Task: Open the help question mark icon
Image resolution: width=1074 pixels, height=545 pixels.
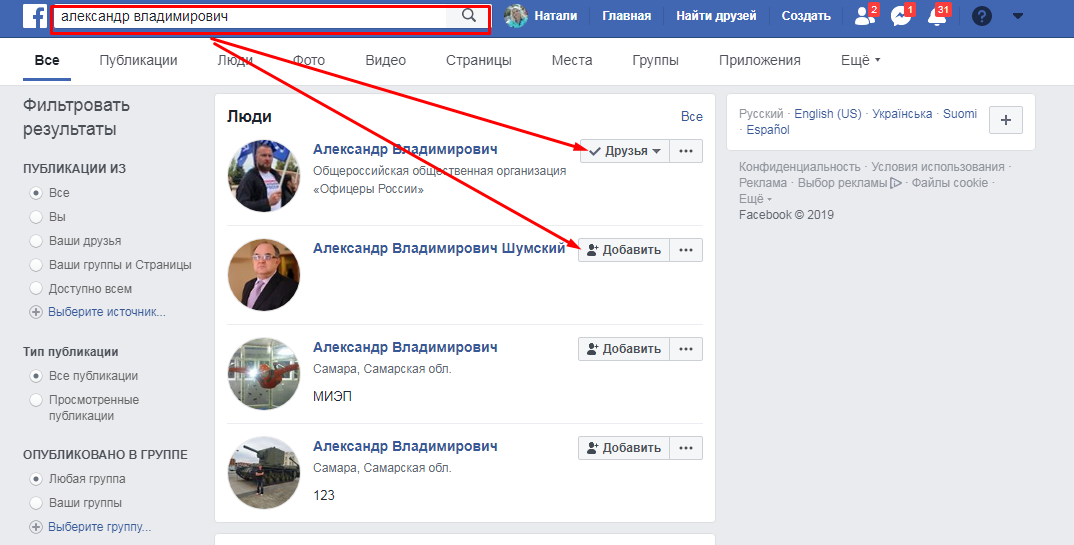Action: pos(982,16)
